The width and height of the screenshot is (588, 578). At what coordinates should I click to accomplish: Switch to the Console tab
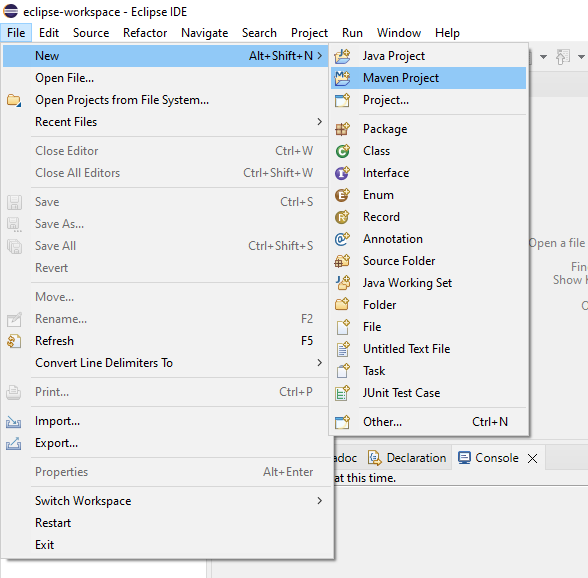497,458
